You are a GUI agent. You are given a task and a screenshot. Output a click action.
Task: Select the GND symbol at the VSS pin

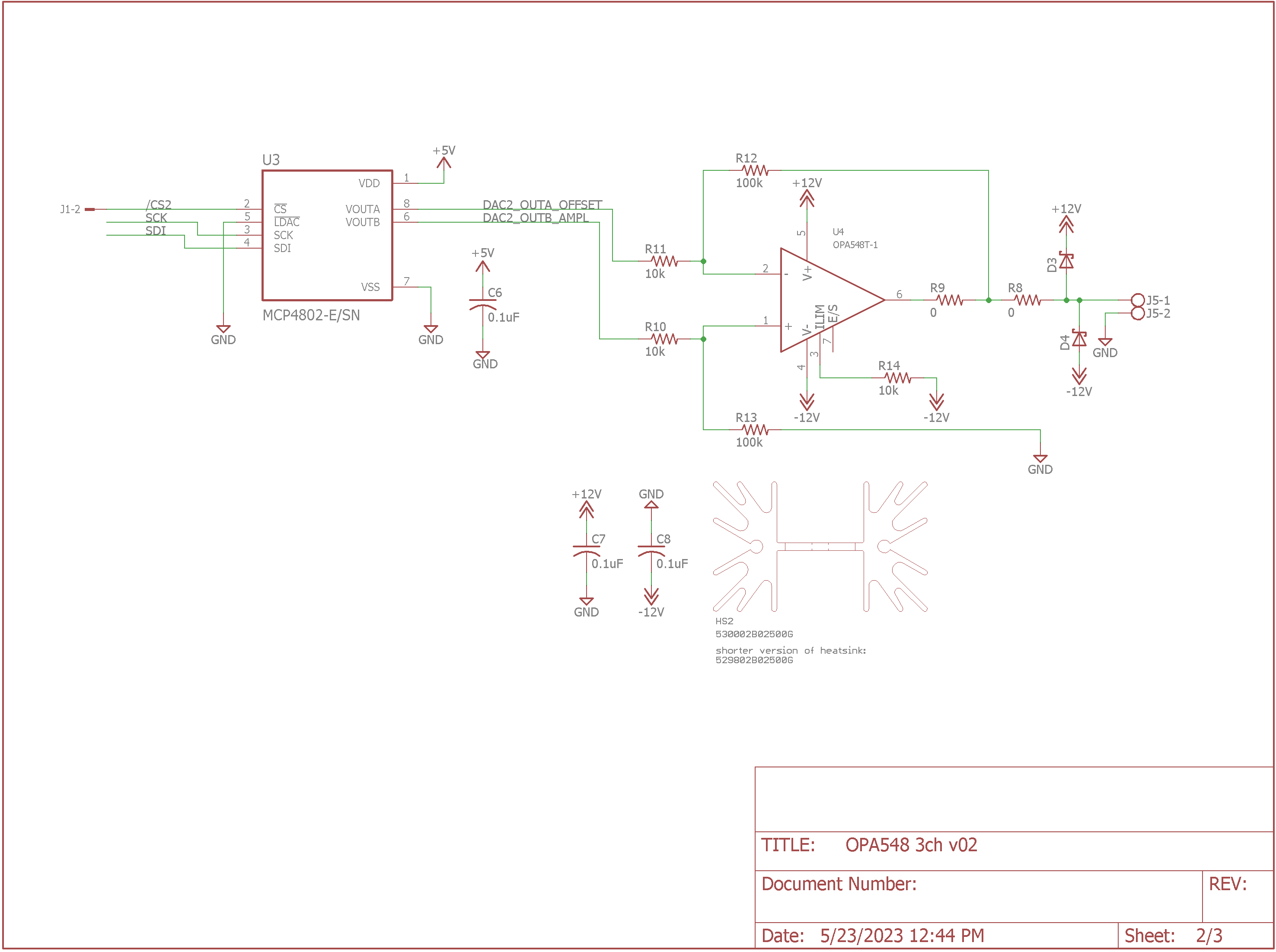coord(431,329)
